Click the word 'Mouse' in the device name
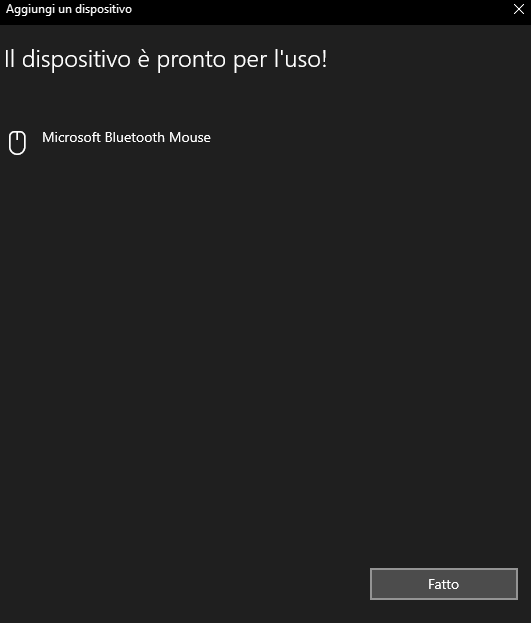The image size is (531, 623). pyautogui.click(x=190, y=137)
